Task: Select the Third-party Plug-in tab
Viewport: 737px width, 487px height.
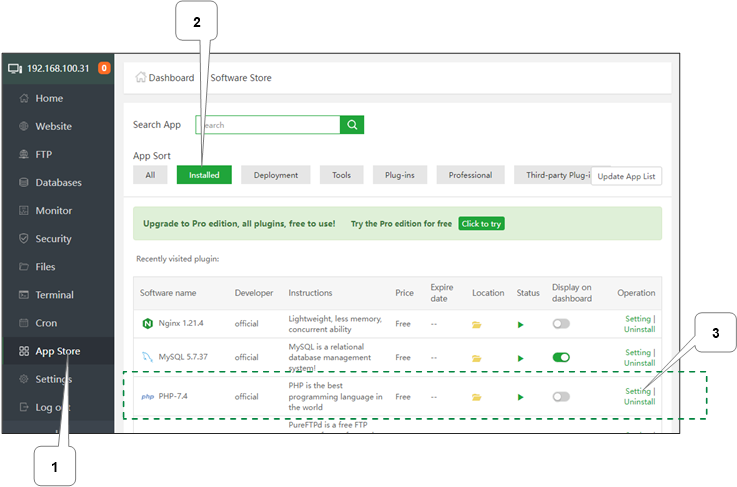Action: pos(553,175)
